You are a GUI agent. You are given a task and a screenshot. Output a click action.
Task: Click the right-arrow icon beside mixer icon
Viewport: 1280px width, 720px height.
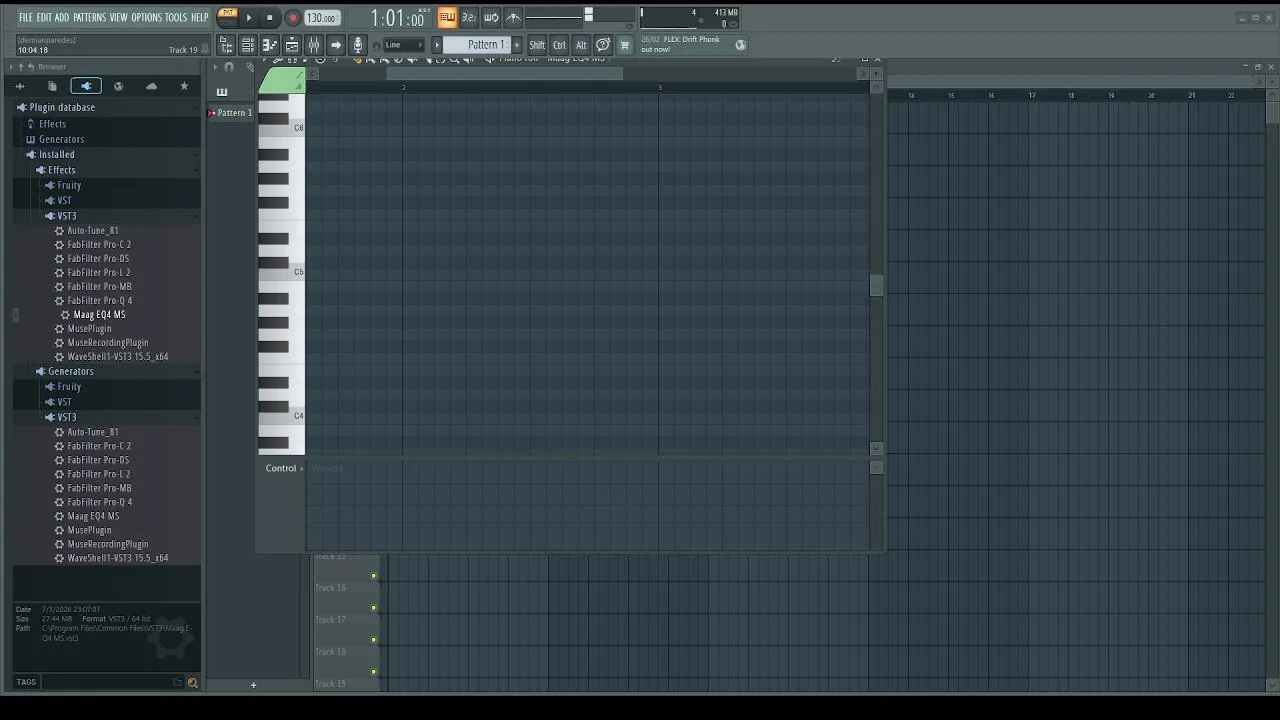click(x=336, y=45)
